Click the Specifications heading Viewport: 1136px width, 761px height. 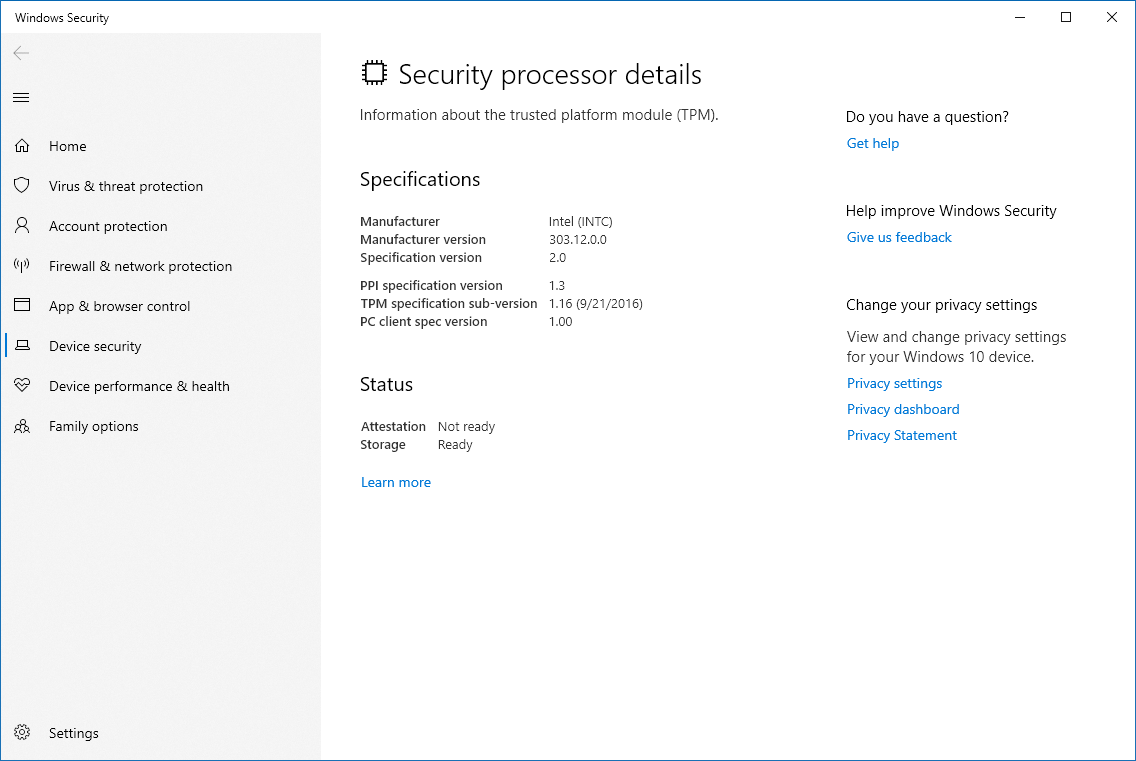(419, 179)
